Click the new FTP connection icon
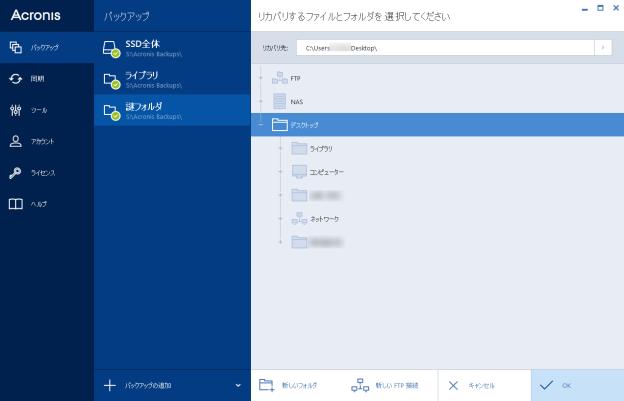The height and width of the screenshot is (401, 624). (x=360, y=385)
